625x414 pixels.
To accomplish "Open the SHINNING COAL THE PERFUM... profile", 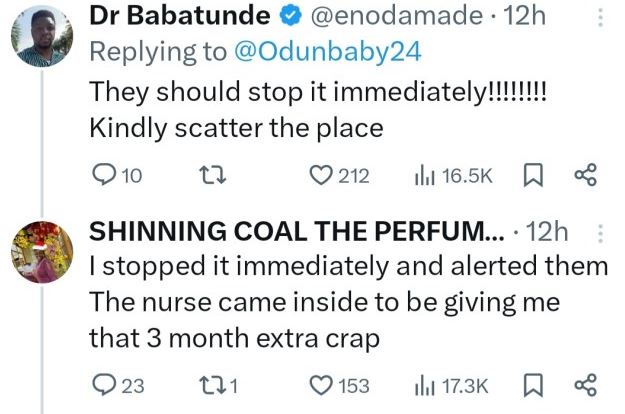I will pos(299,232).
